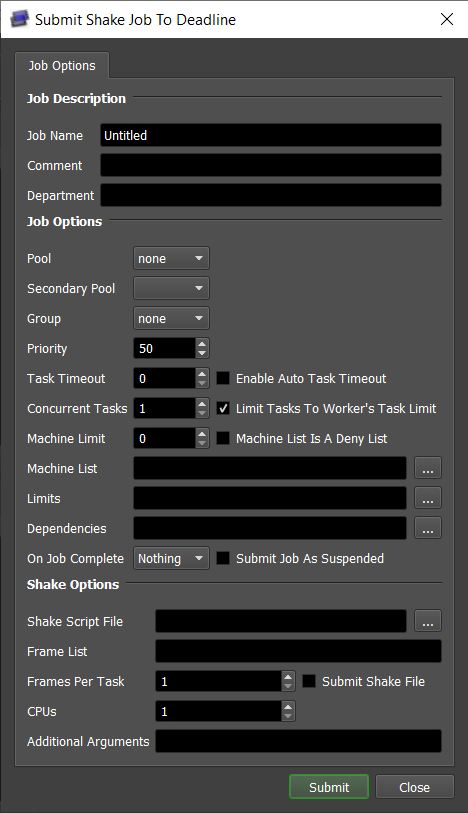
Task: Increase Priority with up arrow
Action: (202, 343)
